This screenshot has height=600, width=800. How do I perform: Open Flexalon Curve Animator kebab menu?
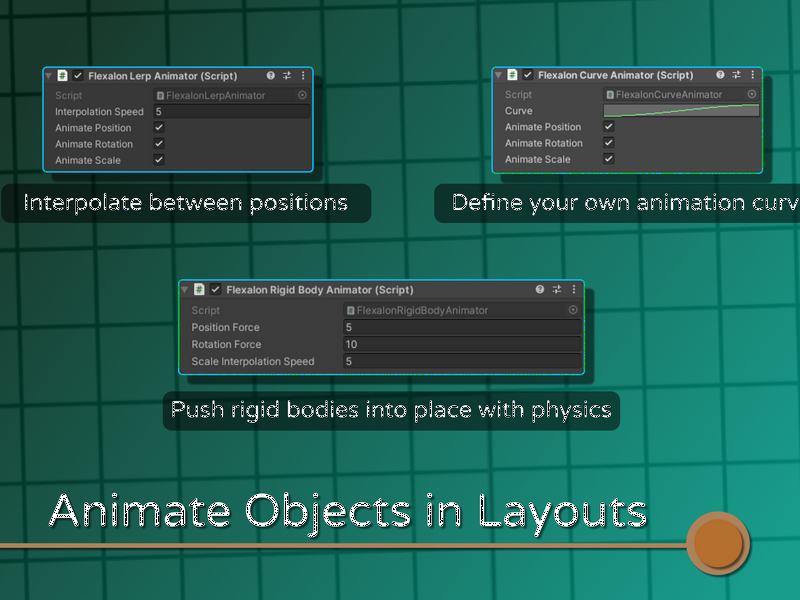pyautogui.click(x=753, y=74)
